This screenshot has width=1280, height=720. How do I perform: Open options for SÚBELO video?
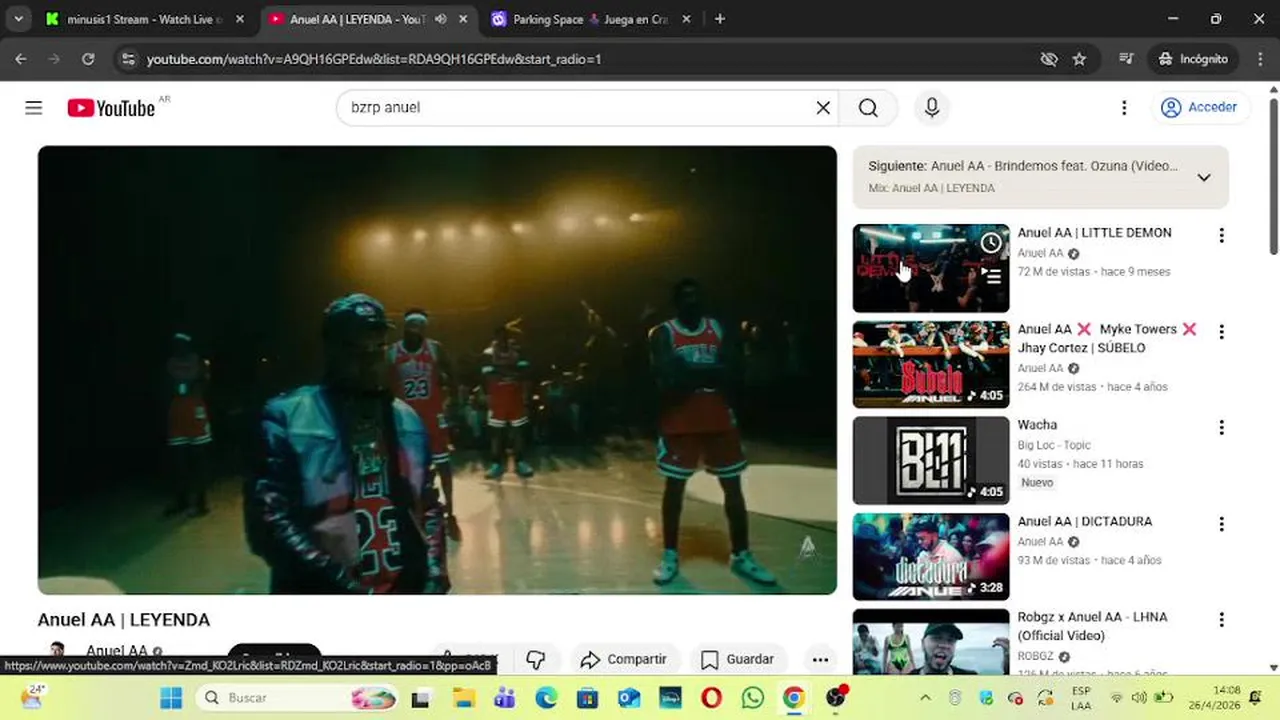1221,332
